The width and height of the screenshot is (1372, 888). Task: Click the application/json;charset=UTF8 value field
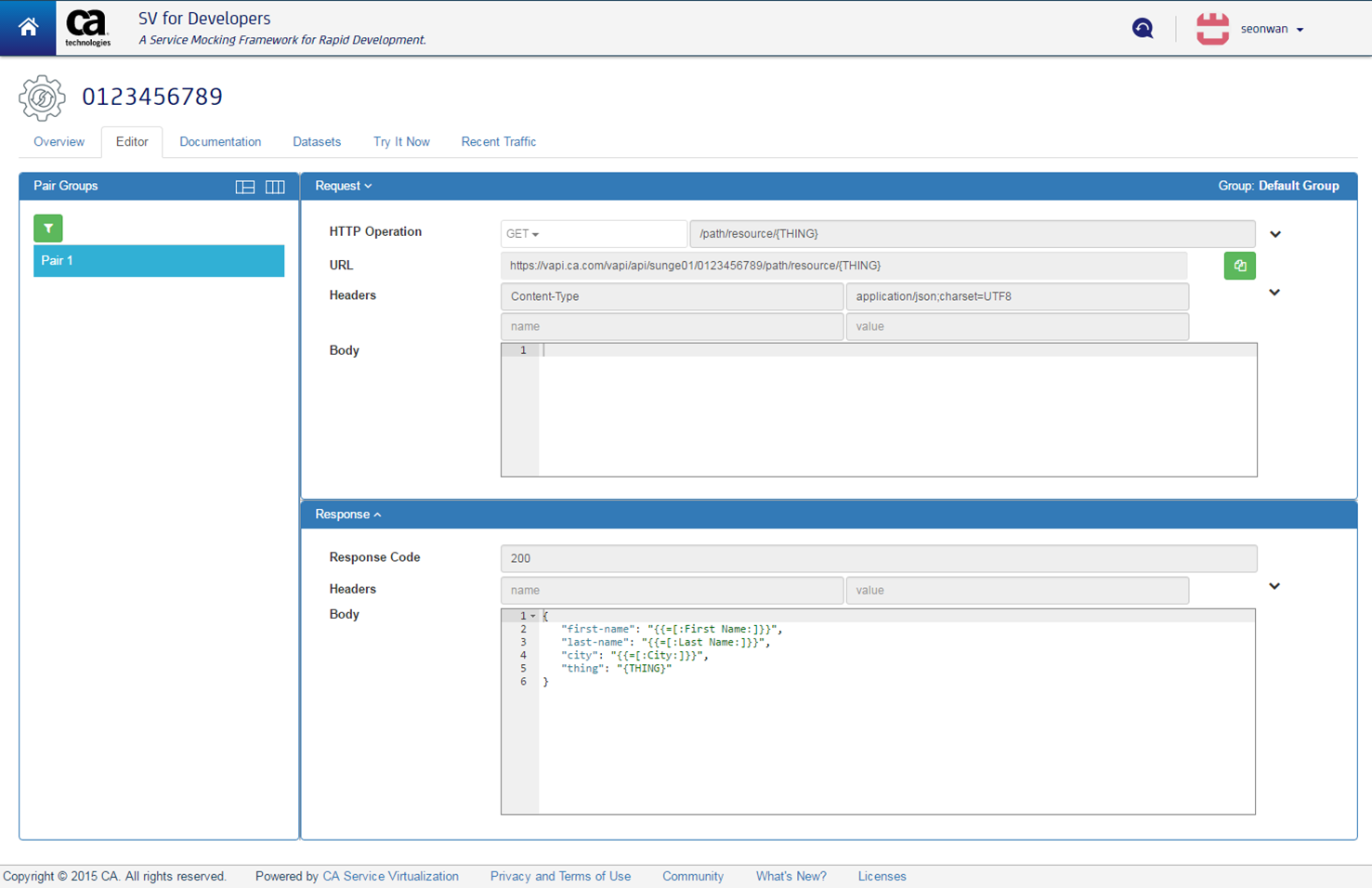pos(1017,296)
